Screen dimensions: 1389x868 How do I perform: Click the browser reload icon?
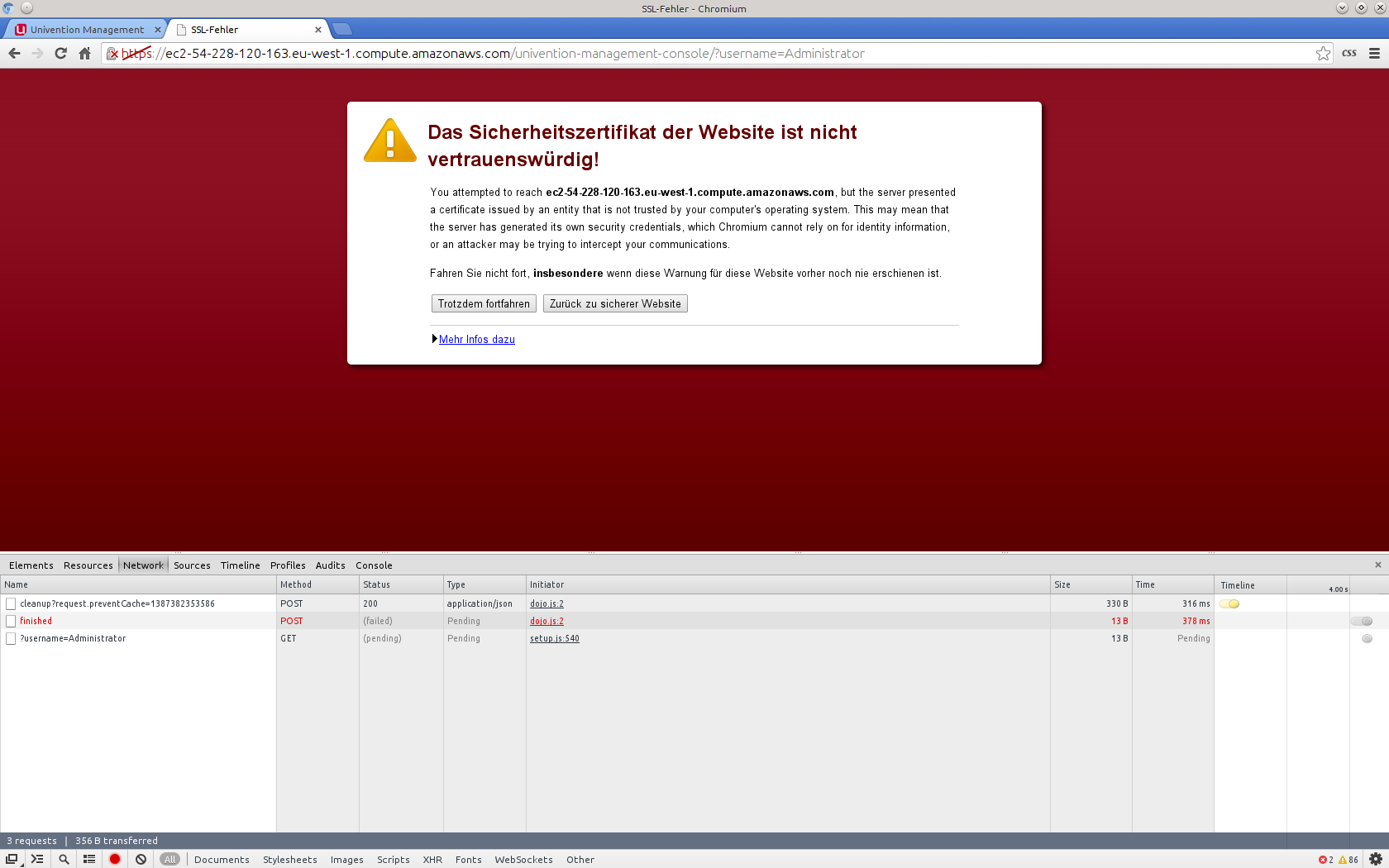click(60, 54)
